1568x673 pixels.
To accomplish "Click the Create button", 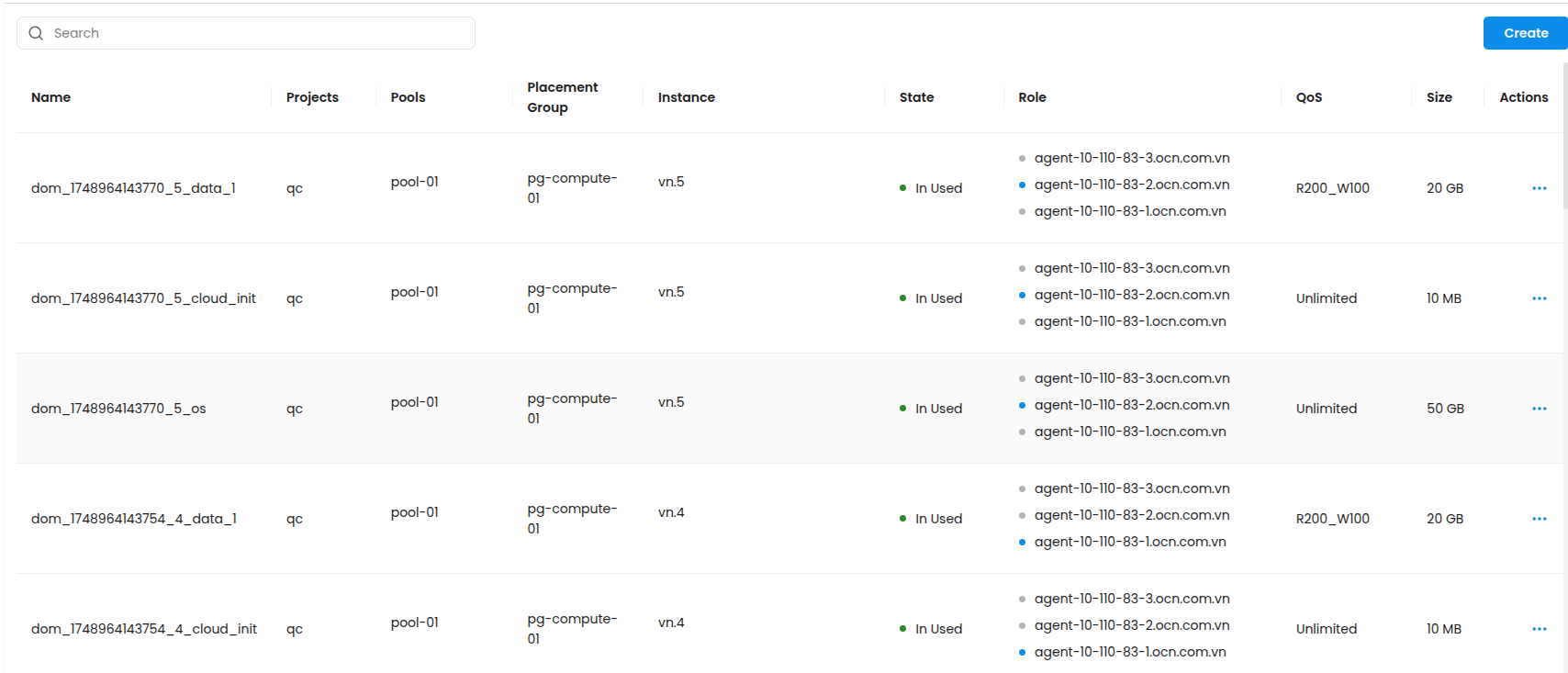I will (x=1525, y=33).
